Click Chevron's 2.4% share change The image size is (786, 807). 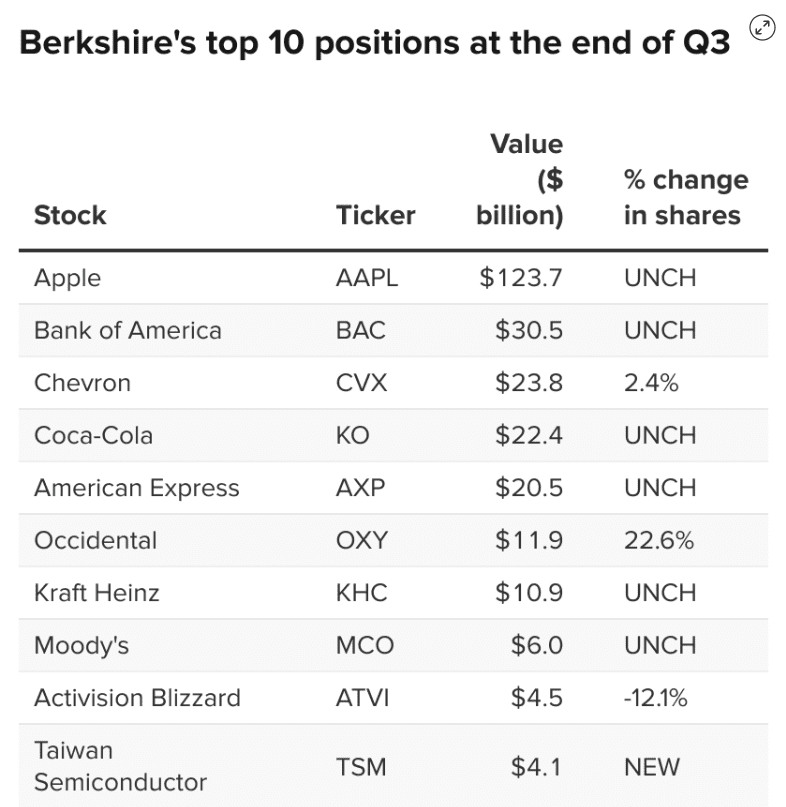651,383
